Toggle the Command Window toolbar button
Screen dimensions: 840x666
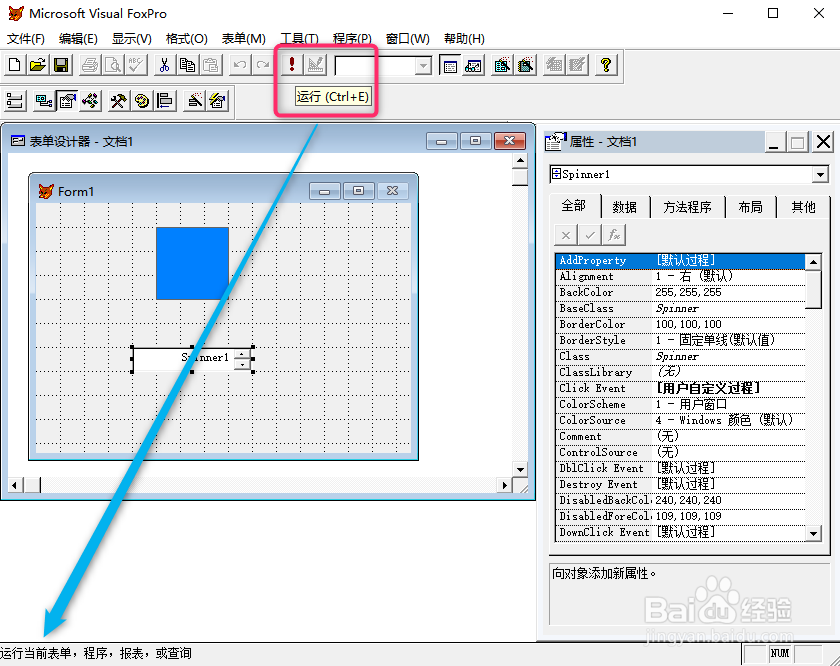pos(450,65)
